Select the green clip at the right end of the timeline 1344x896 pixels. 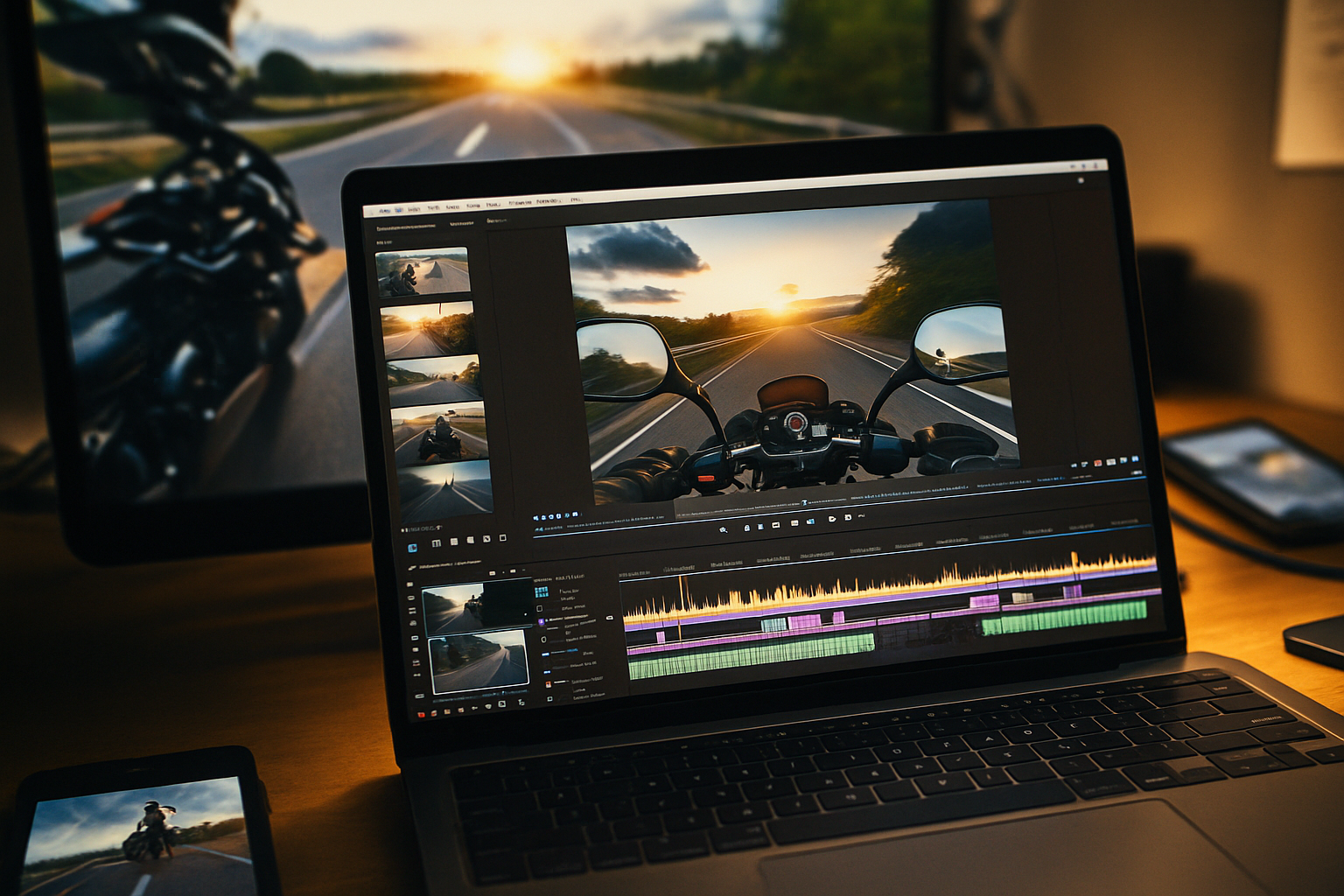[1064, 616]
